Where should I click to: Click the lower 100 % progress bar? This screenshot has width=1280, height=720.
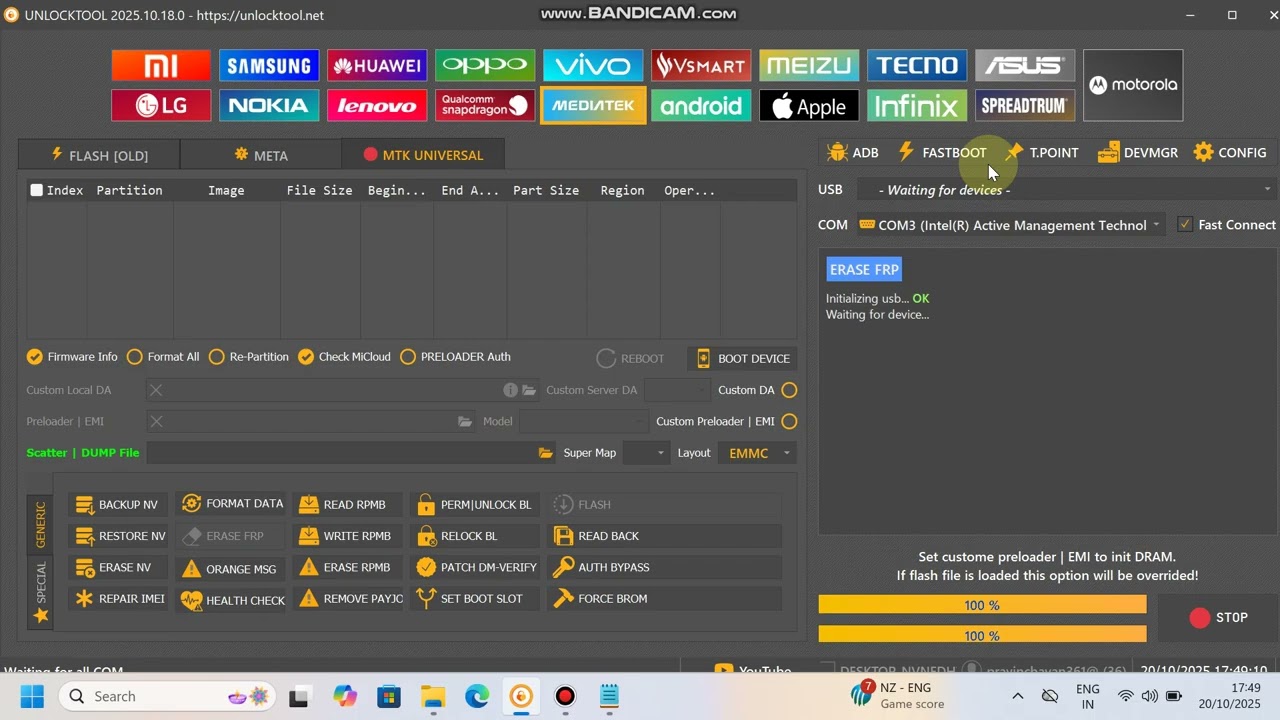[982, 635]
